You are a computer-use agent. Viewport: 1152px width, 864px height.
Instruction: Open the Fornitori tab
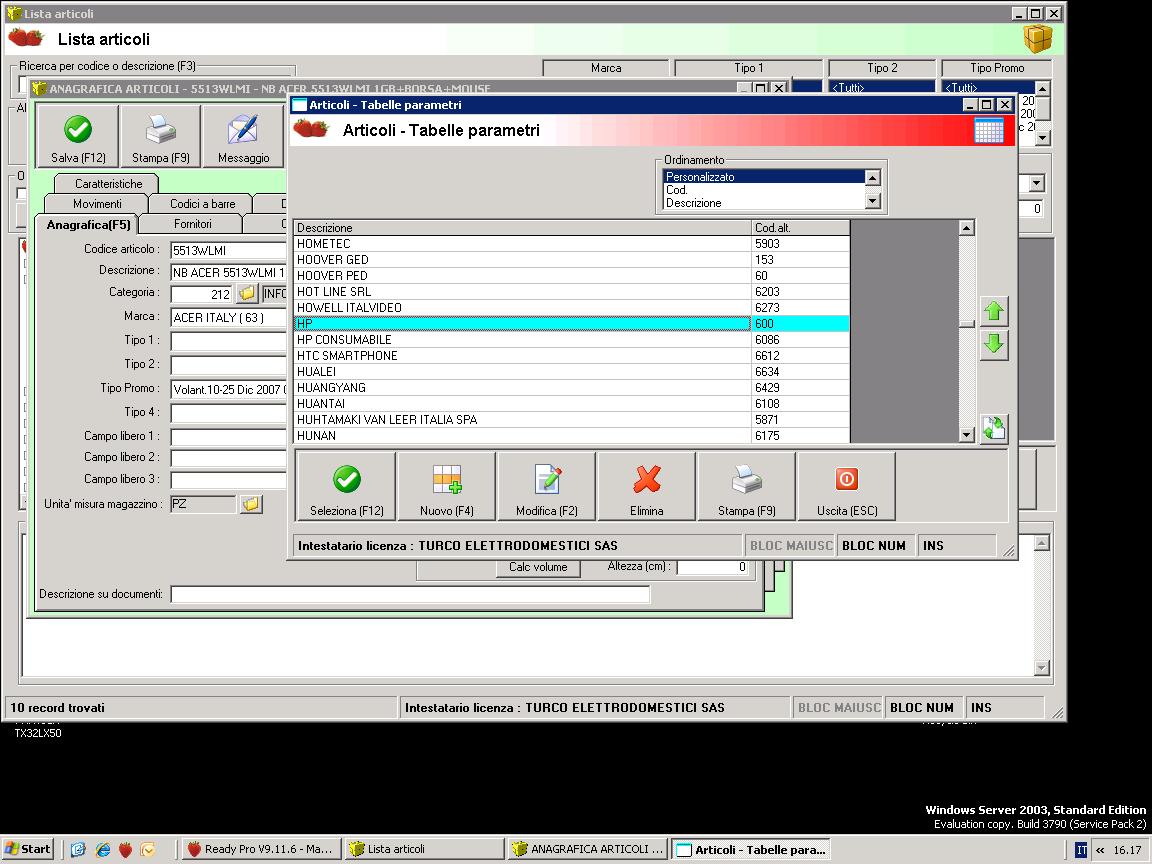pyautogui.click(x=192, y=223)
